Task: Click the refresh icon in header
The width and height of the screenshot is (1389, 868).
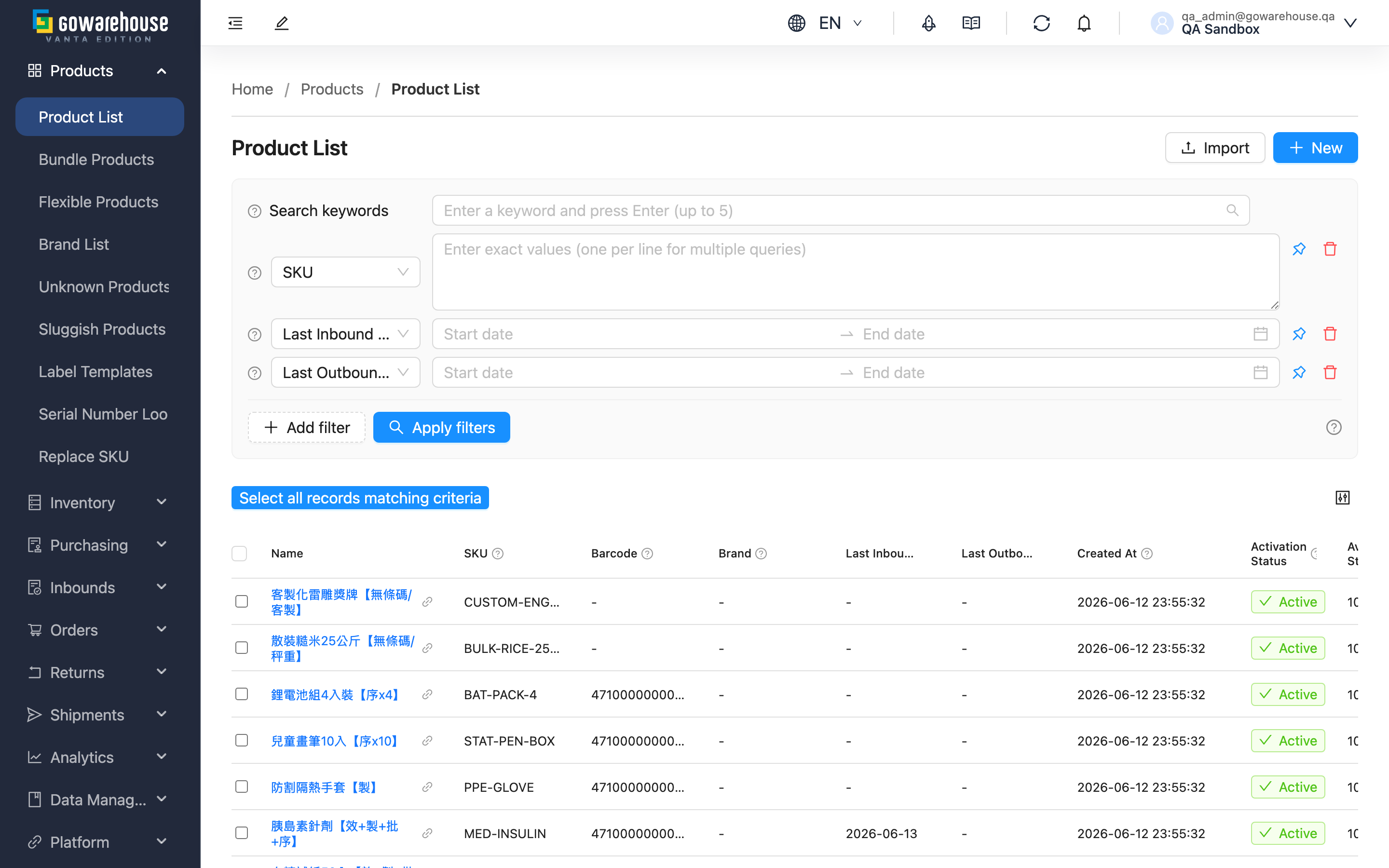Action: point(1041,23)
